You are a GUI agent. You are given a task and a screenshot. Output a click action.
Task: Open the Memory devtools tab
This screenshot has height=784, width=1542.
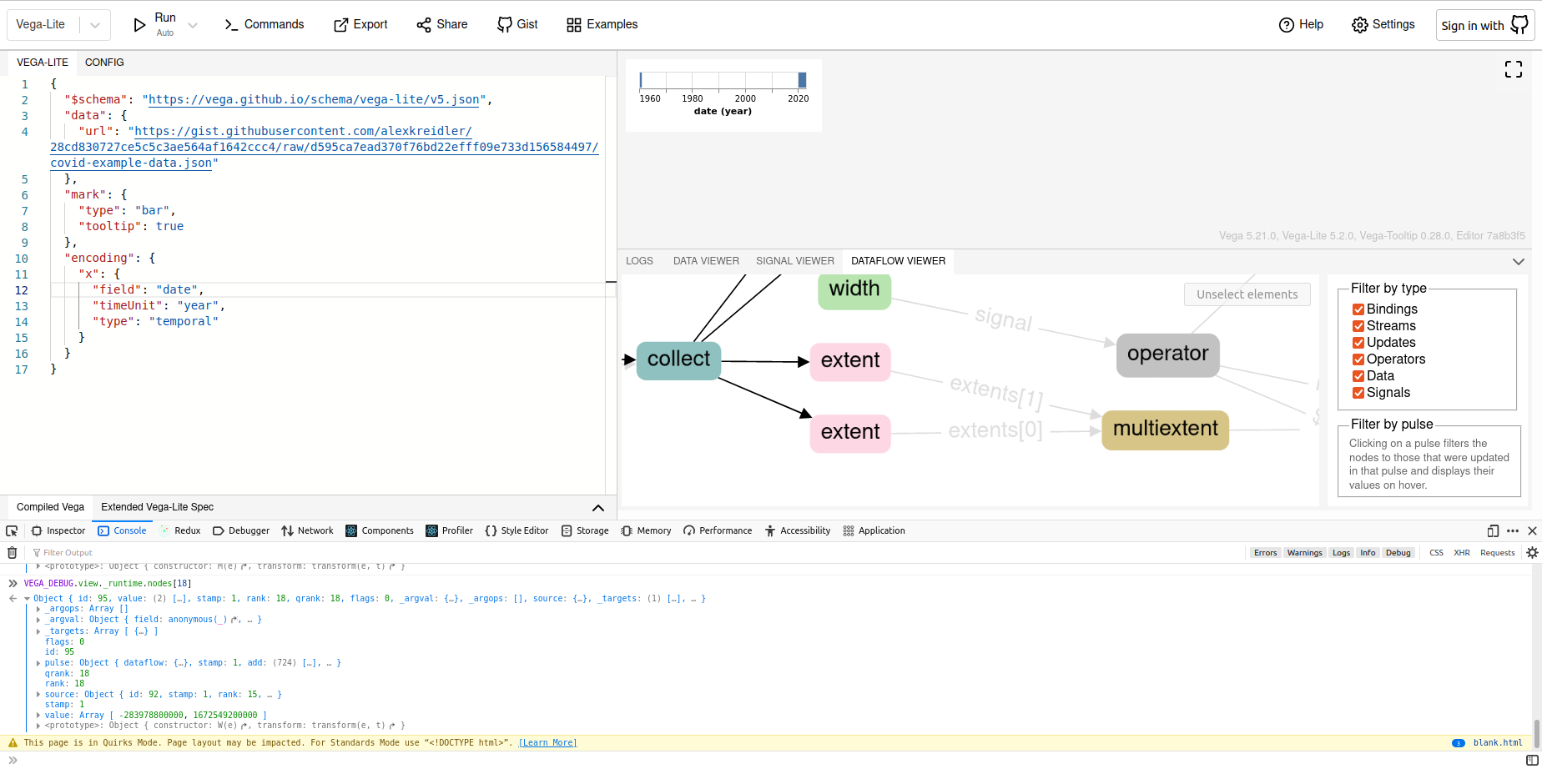(x=646, y=531)
